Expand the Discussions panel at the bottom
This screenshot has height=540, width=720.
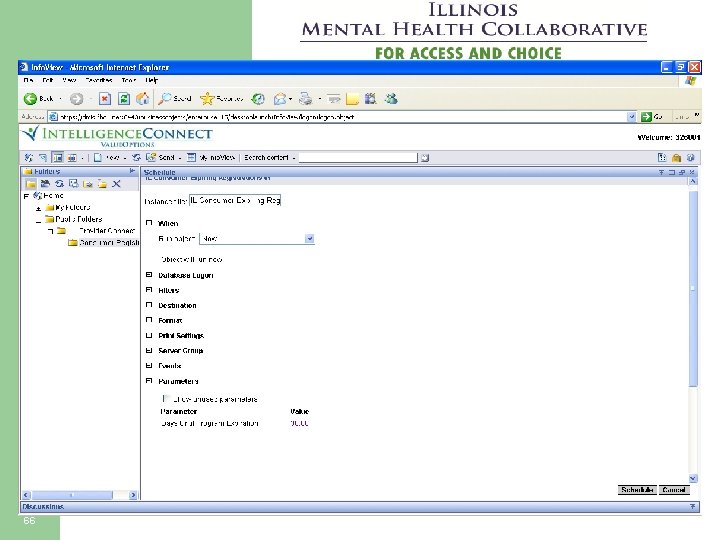tap(692, 506)
